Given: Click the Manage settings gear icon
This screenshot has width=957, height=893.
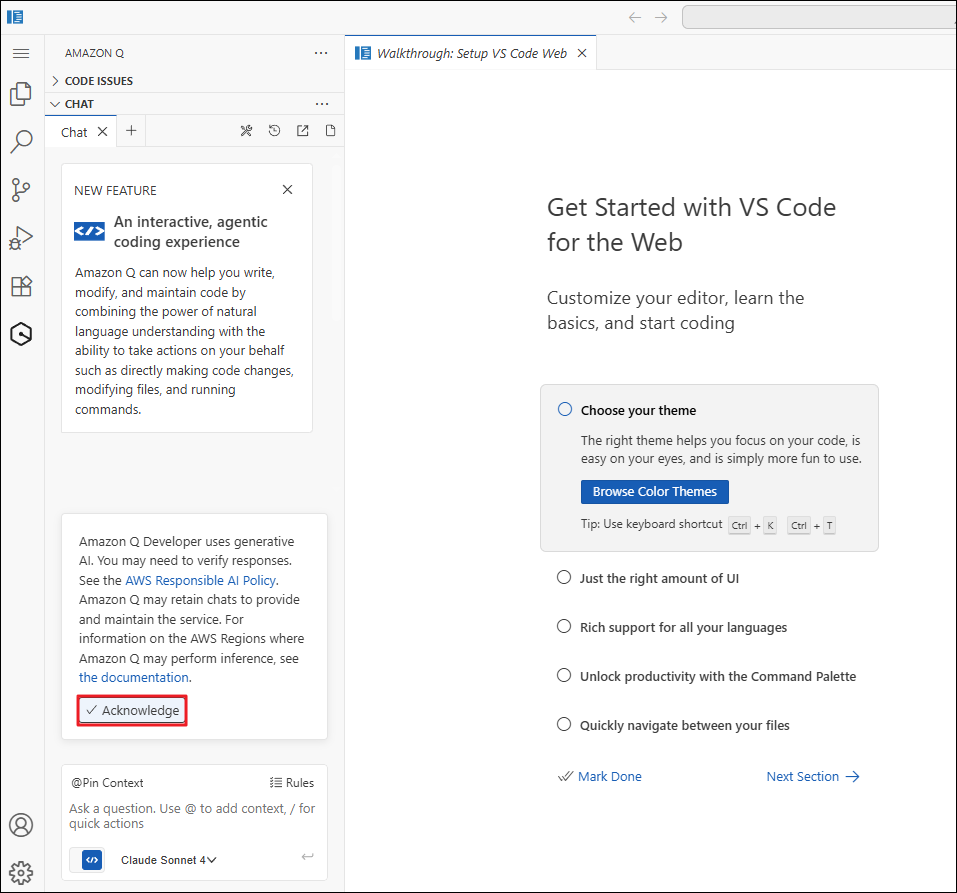Looking at the screenshot, I should (x=21, y=871).
